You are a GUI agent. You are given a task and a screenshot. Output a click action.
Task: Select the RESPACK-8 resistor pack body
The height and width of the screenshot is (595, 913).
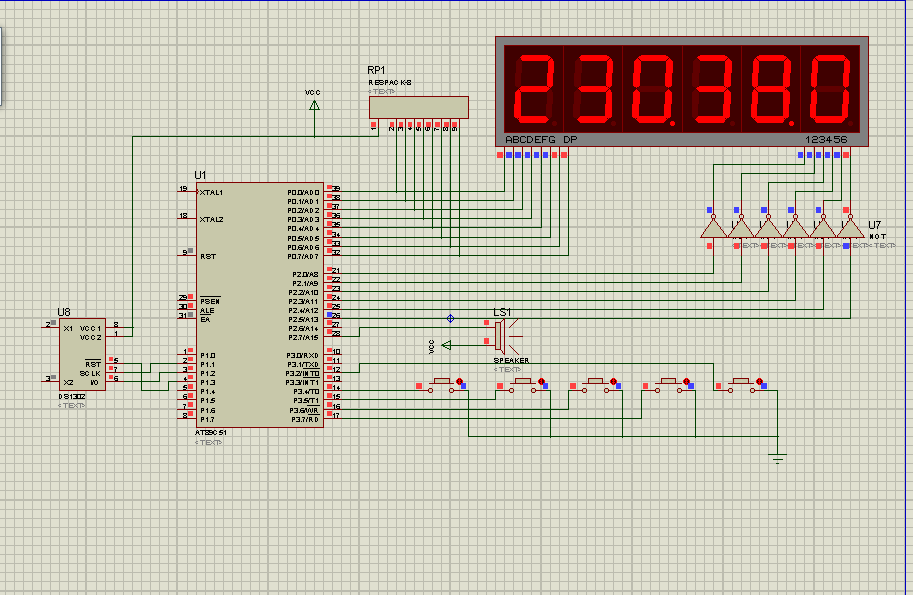coord(419,108)
